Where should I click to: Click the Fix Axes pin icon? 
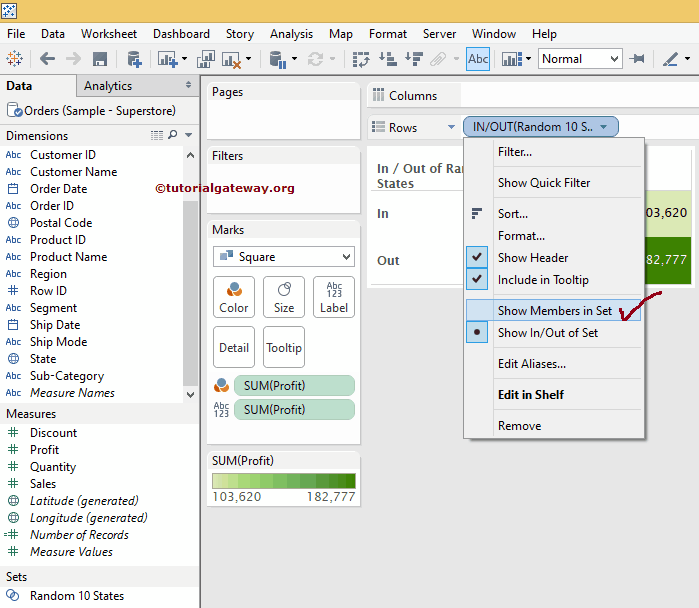636,59
